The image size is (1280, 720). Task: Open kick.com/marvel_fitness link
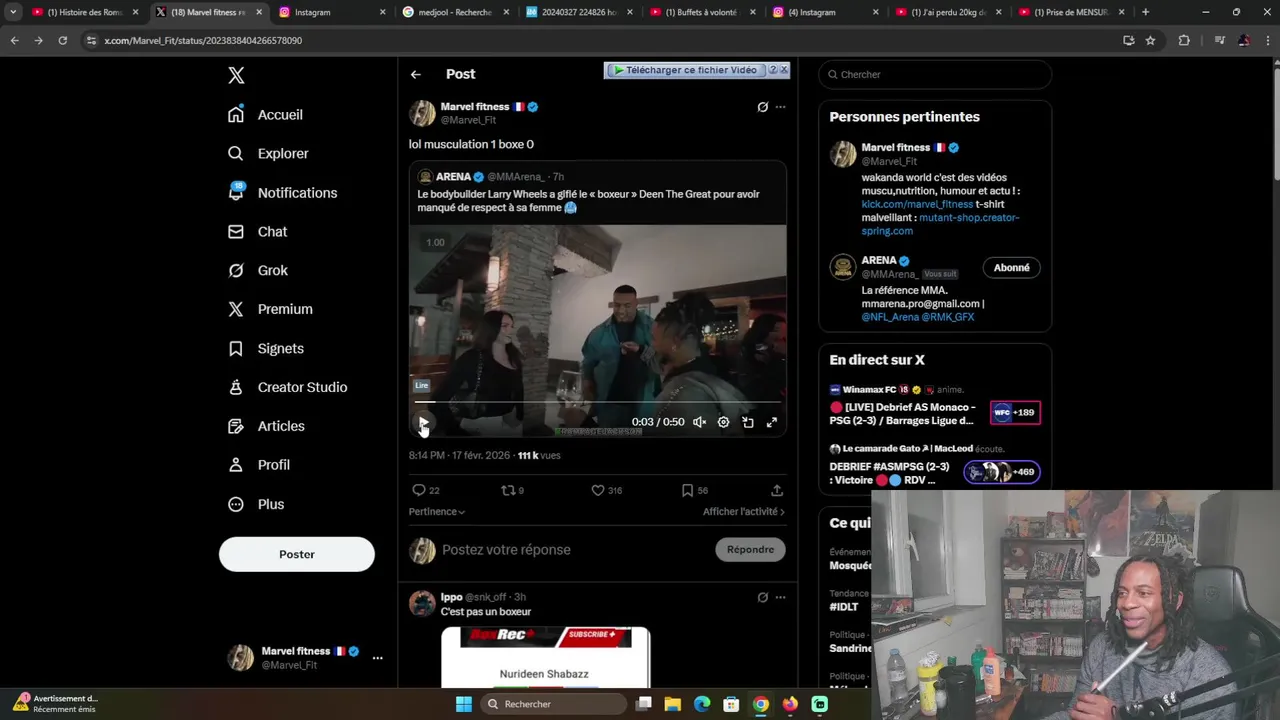(917, 204)
